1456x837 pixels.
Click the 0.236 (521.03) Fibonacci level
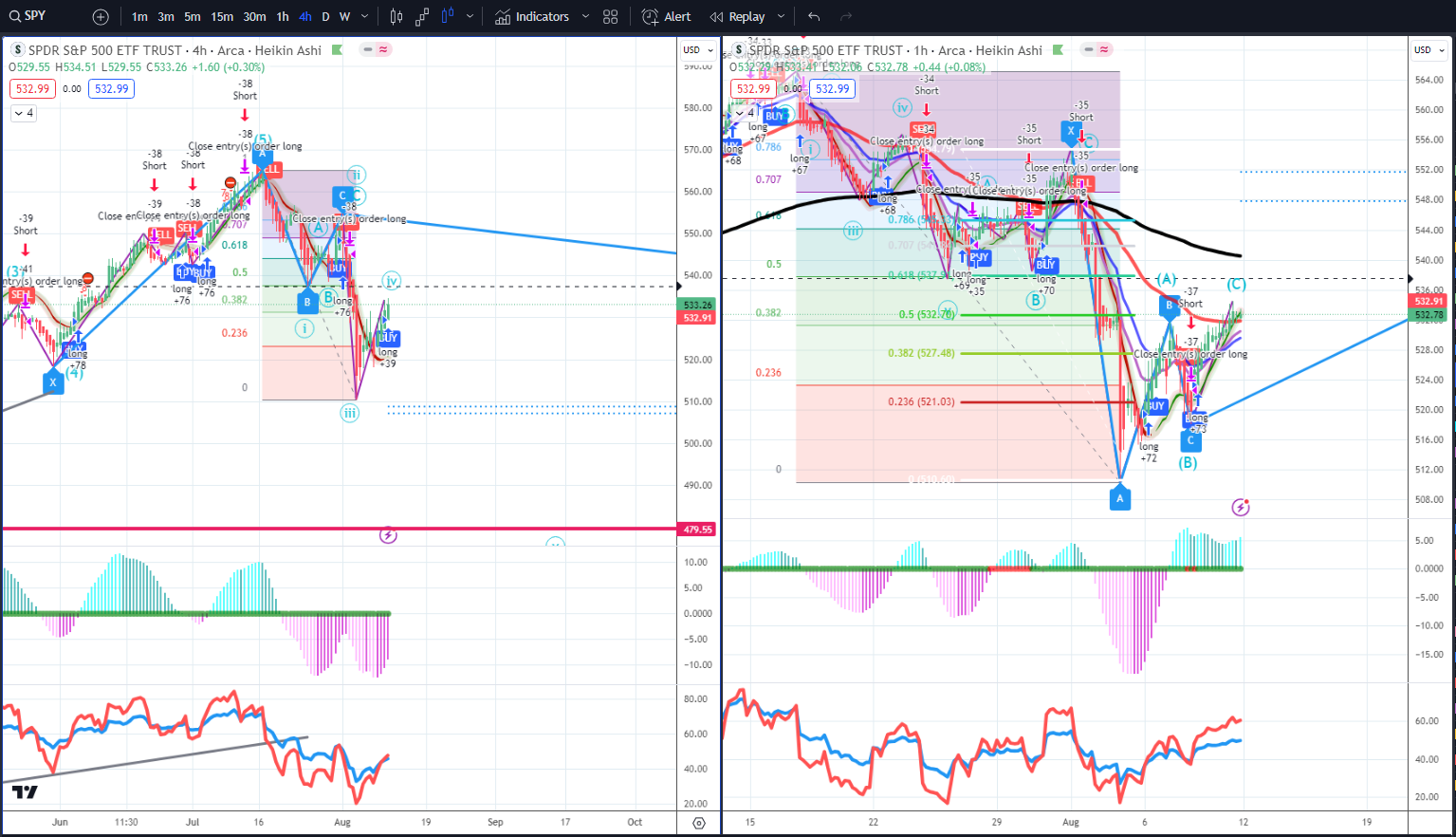pyautogui.click(x=921, y=401)
